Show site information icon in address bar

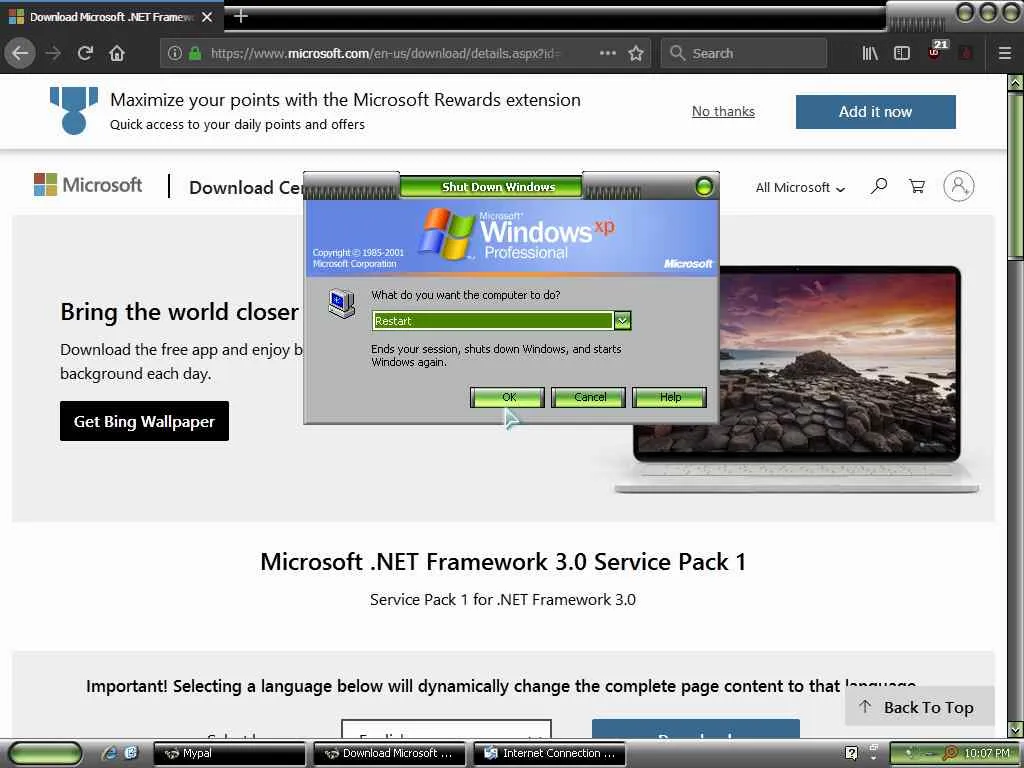174,53
